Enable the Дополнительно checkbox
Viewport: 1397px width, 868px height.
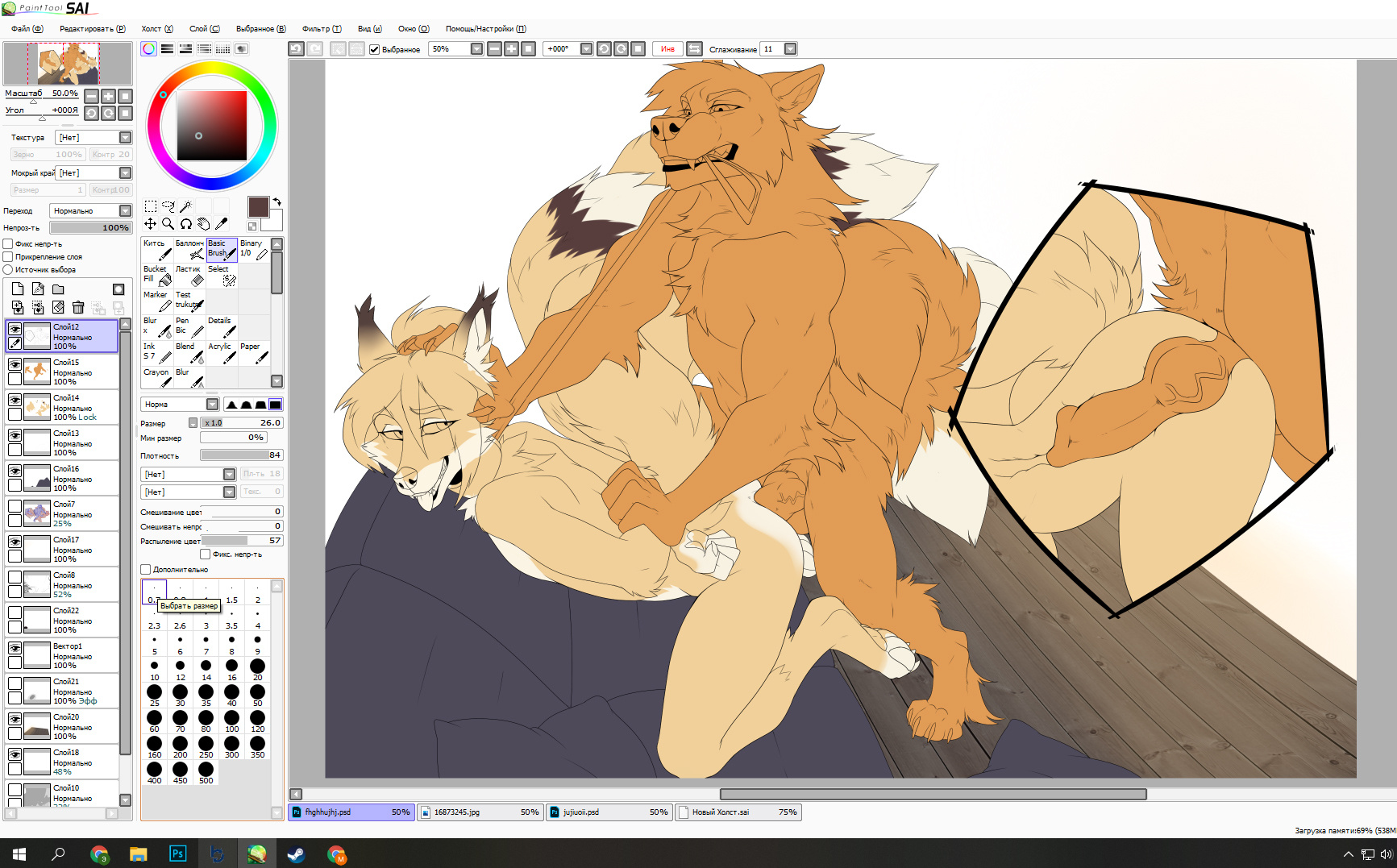(x=146, y=570)
